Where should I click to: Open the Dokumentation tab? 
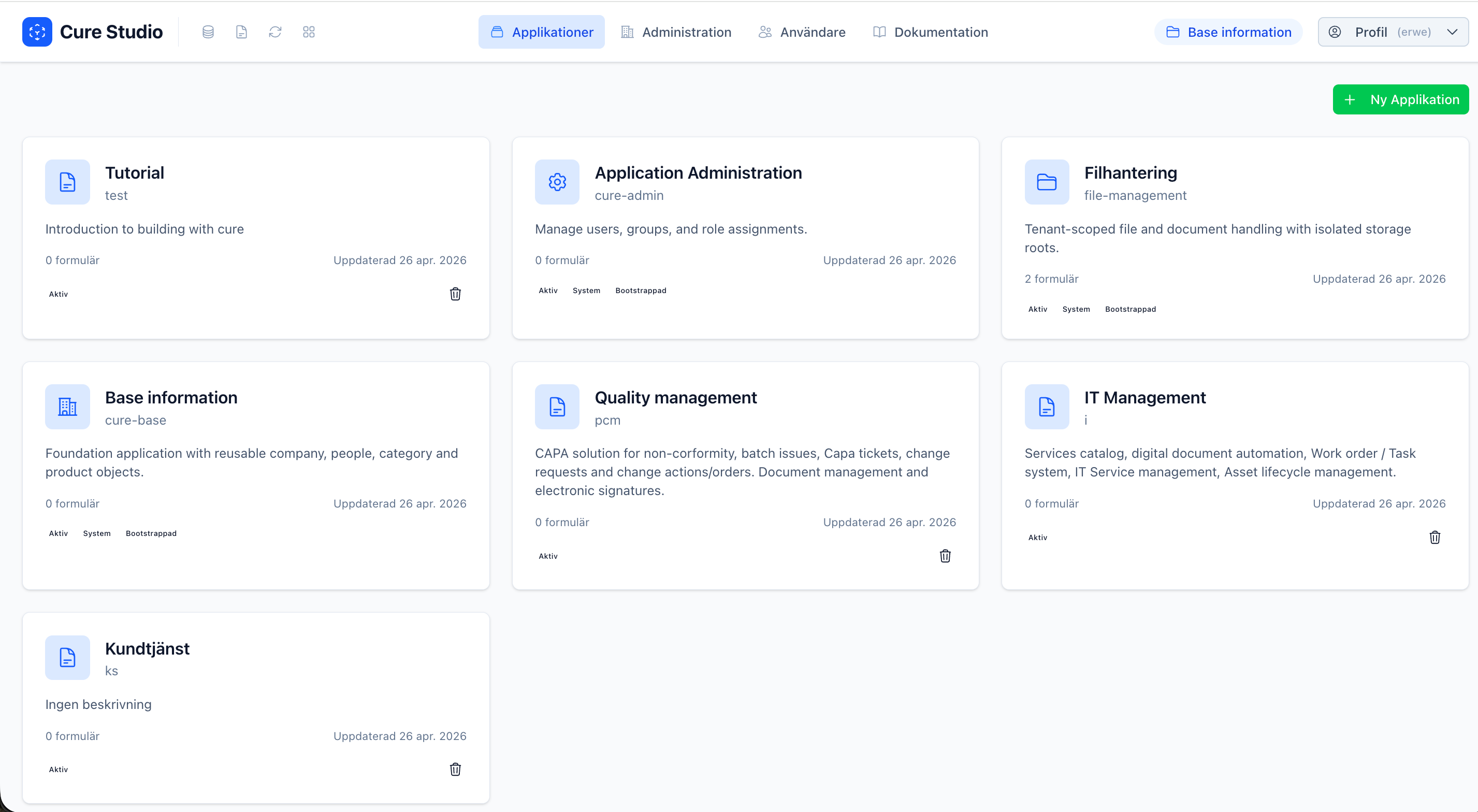930,32
